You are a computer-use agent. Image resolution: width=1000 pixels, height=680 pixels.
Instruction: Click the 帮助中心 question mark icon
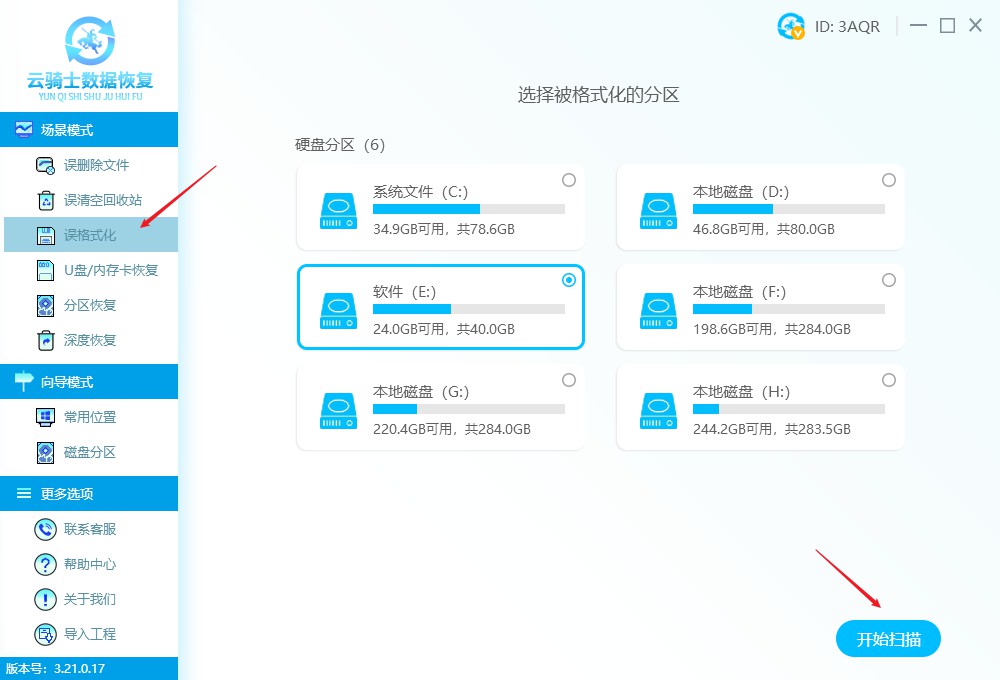click(45, 565)
